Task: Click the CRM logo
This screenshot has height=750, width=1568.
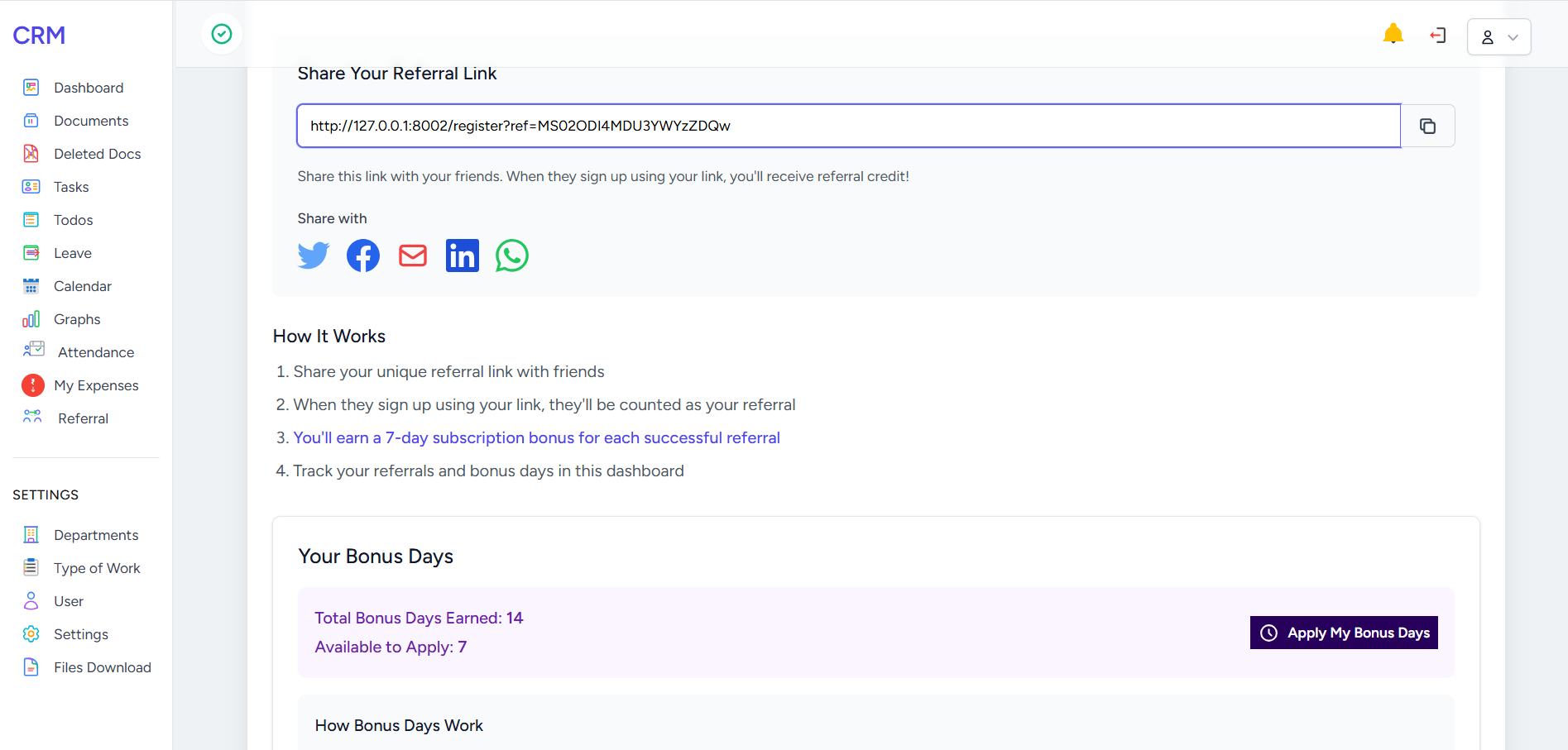Action: [39, 36]
